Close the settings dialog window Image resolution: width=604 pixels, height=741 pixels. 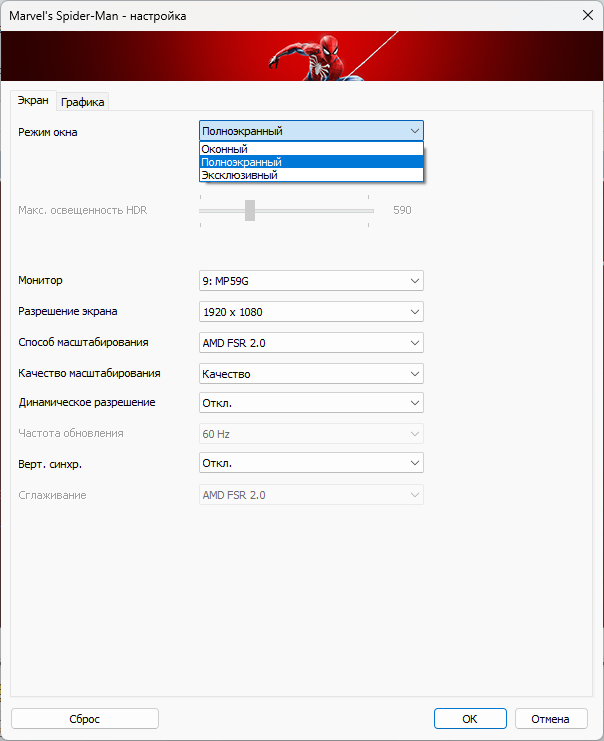(587, 15)
